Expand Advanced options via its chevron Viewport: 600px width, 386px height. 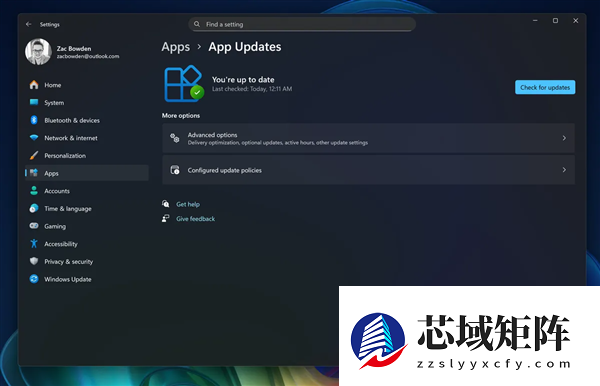tap(564, 138)
